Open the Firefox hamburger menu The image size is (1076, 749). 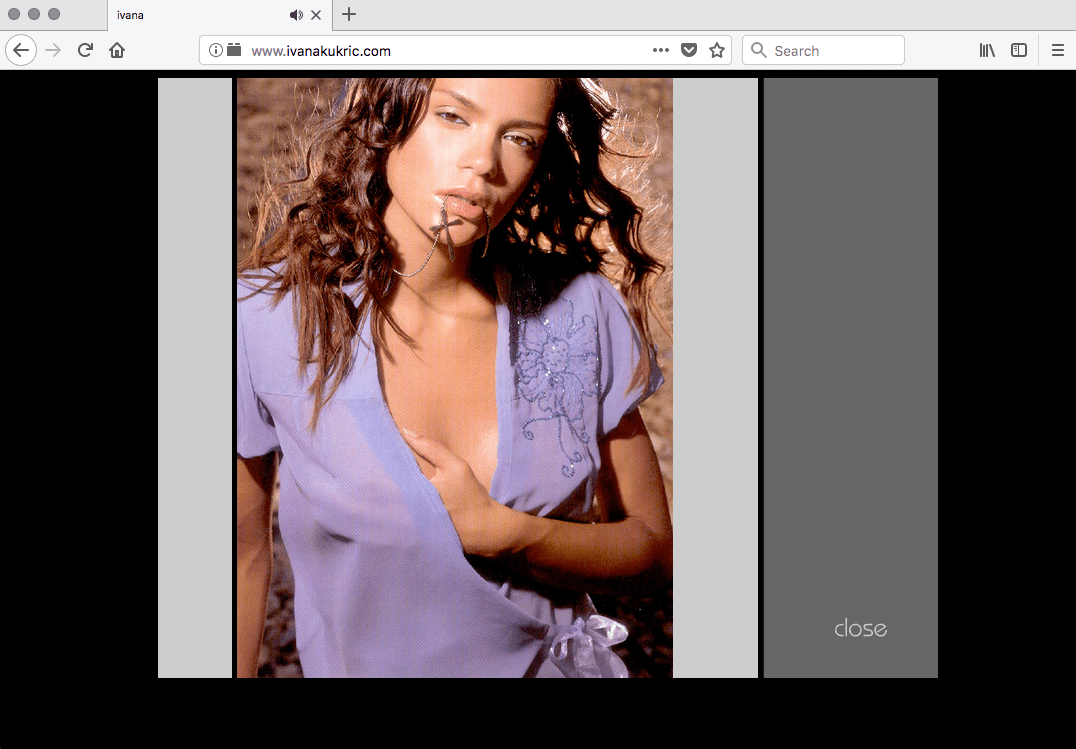pyautogui.click(x=1058, y=50)
